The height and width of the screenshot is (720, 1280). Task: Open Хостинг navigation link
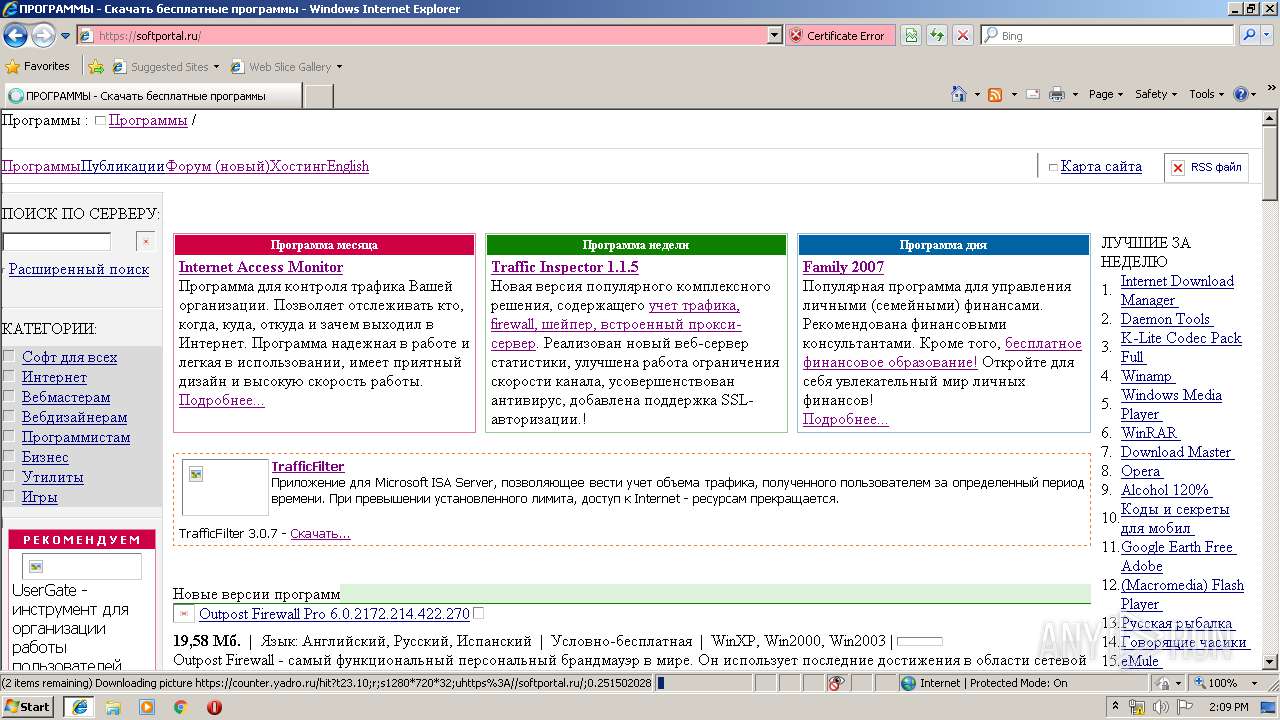pos(298,166)
